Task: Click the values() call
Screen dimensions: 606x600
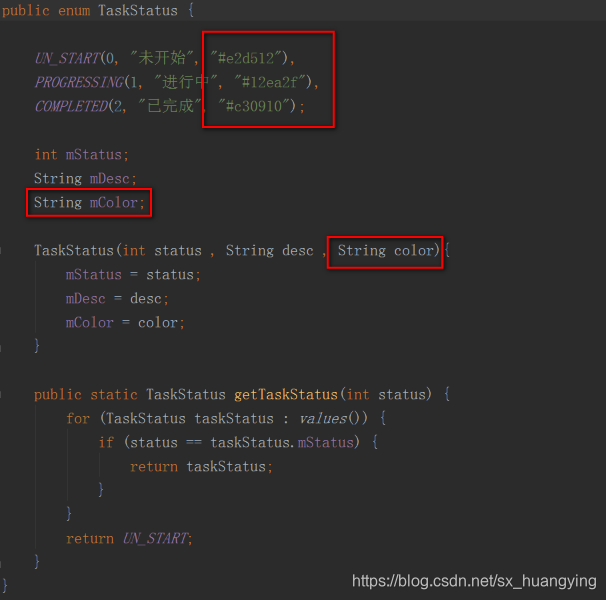Action: [x=330, y=419]
